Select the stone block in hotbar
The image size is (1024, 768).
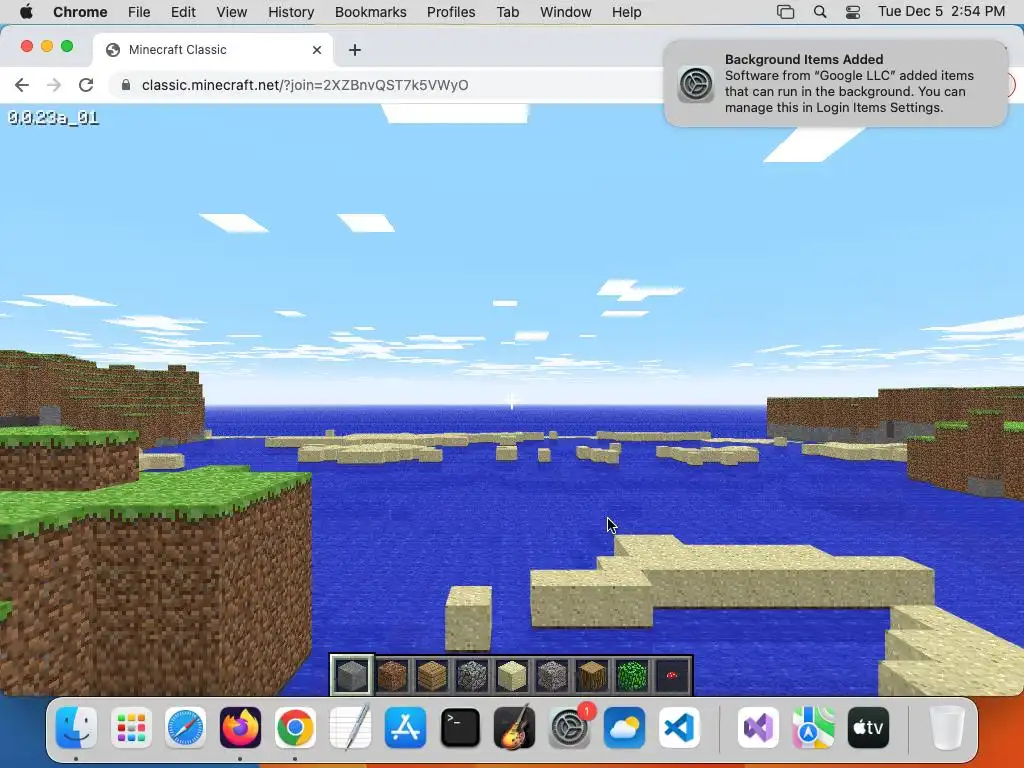[x=352, y=675]
